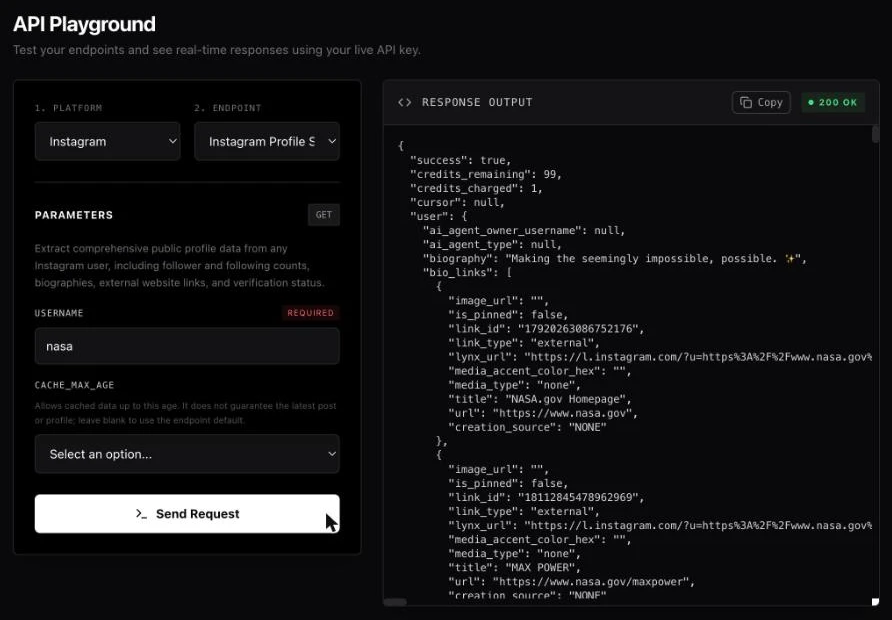
Task: Click the "ai_agent_owner_username": null line
Action: [524, 230]
